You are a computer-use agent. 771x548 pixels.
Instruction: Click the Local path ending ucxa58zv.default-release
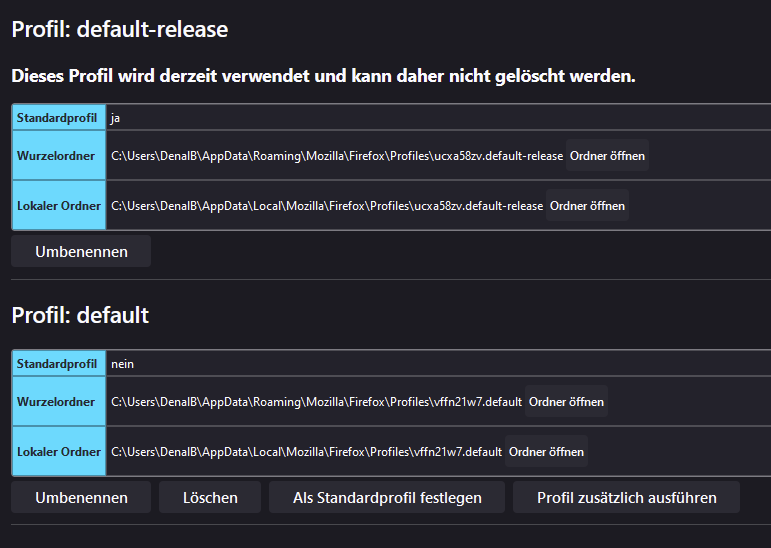click(x=326, y=206)
